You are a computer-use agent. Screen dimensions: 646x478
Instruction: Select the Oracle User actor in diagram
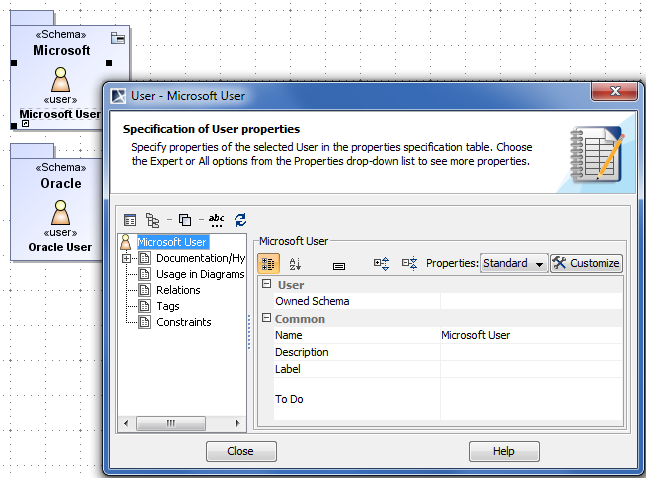point(61,213)
